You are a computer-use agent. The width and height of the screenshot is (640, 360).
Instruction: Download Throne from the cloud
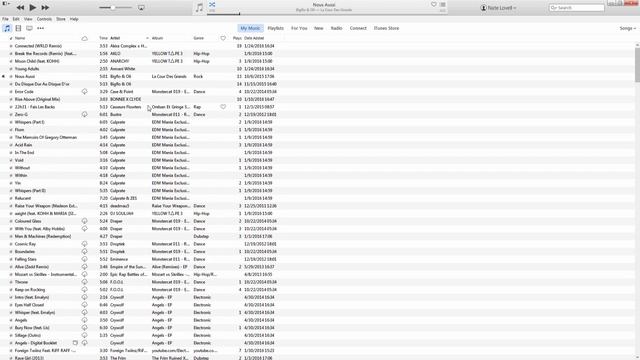tap(84, 282)
